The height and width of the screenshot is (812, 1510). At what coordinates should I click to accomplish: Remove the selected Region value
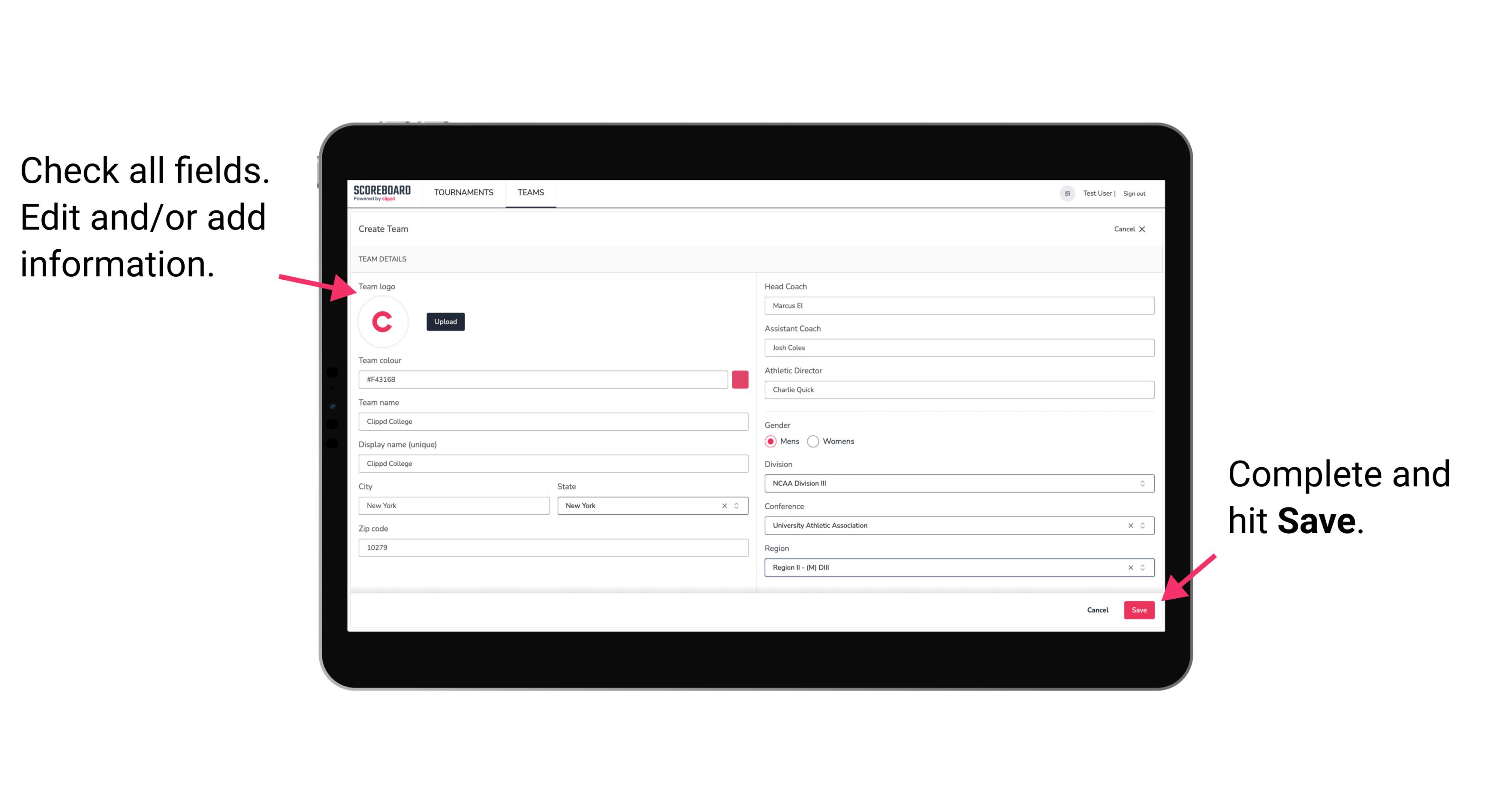(x=1128, y=567)
